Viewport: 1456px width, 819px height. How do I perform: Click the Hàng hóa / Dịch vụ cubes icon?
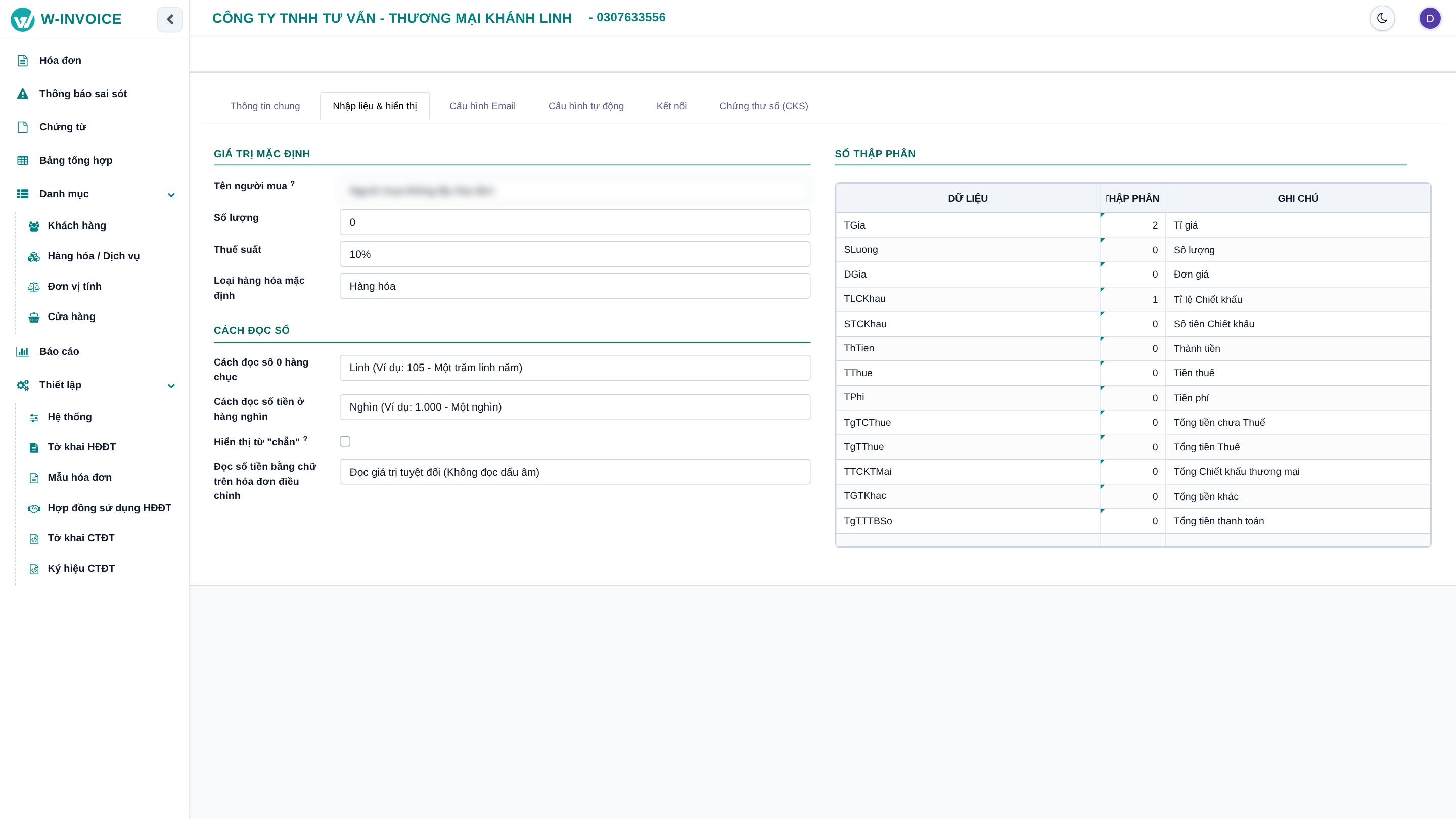coord(34,257)
